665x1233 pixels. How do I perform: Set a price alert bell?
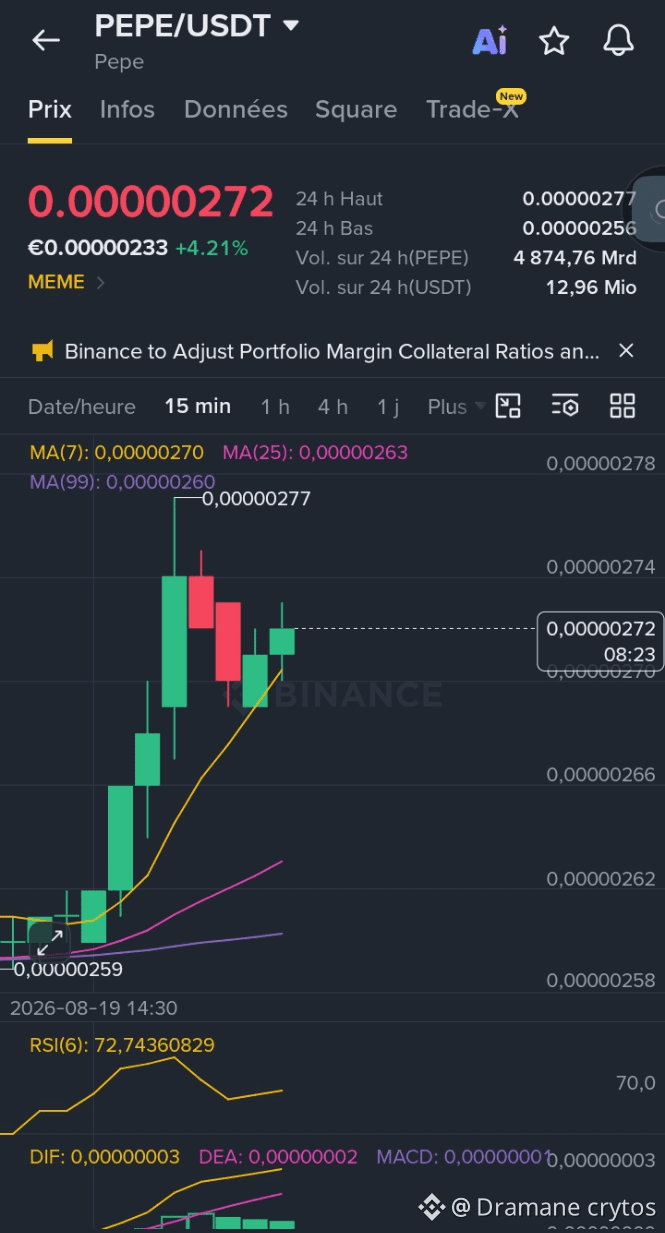pyautogui.click(x=619, y=41)
